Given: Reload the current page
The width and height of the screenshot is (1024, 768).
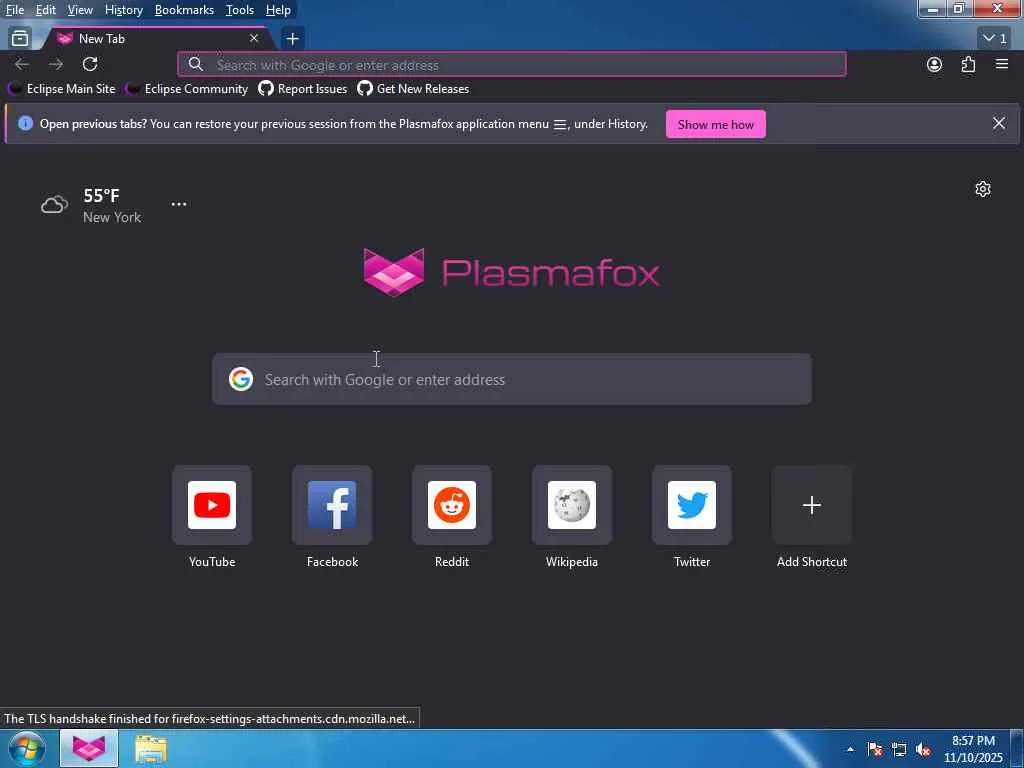Looking at the screenshot, I should click(90, 64).
